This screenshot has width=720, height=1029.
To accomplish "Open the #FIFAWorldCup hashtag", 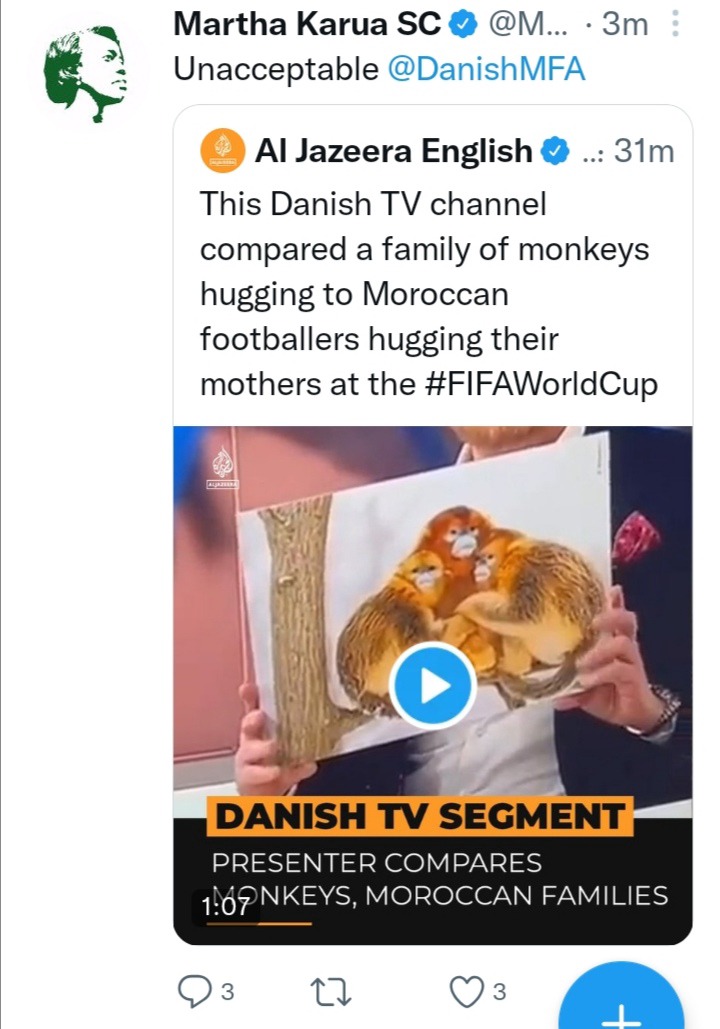I will 548,384.
